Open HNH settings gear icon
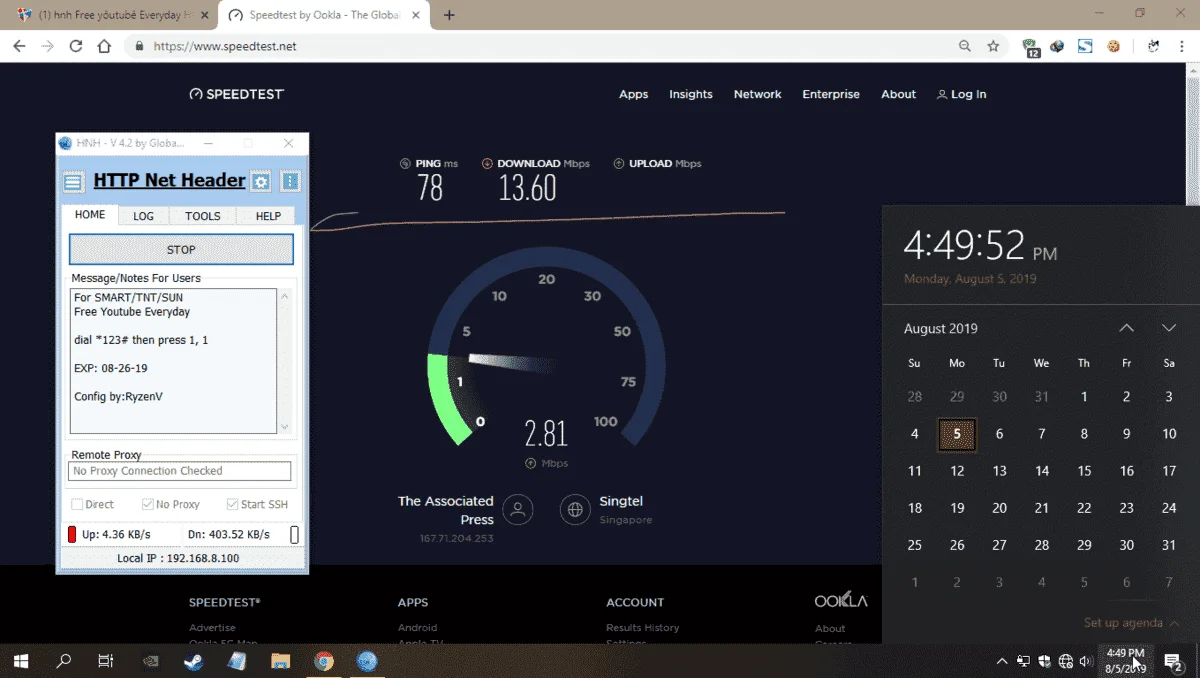This screenshot has width=1200, height=678. 261,182
